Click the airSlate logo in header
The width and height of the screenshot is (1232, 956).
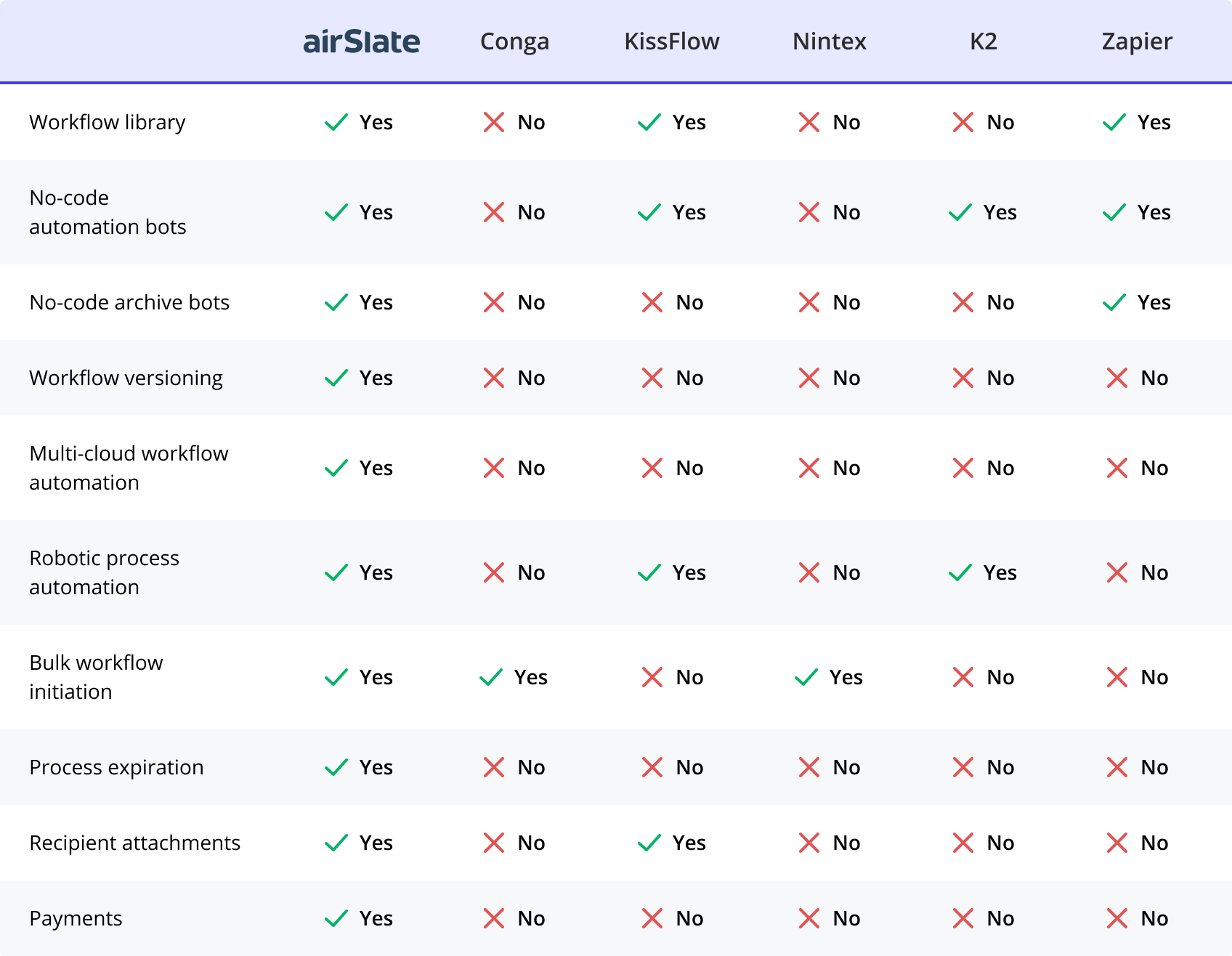(x=361, y=42)
